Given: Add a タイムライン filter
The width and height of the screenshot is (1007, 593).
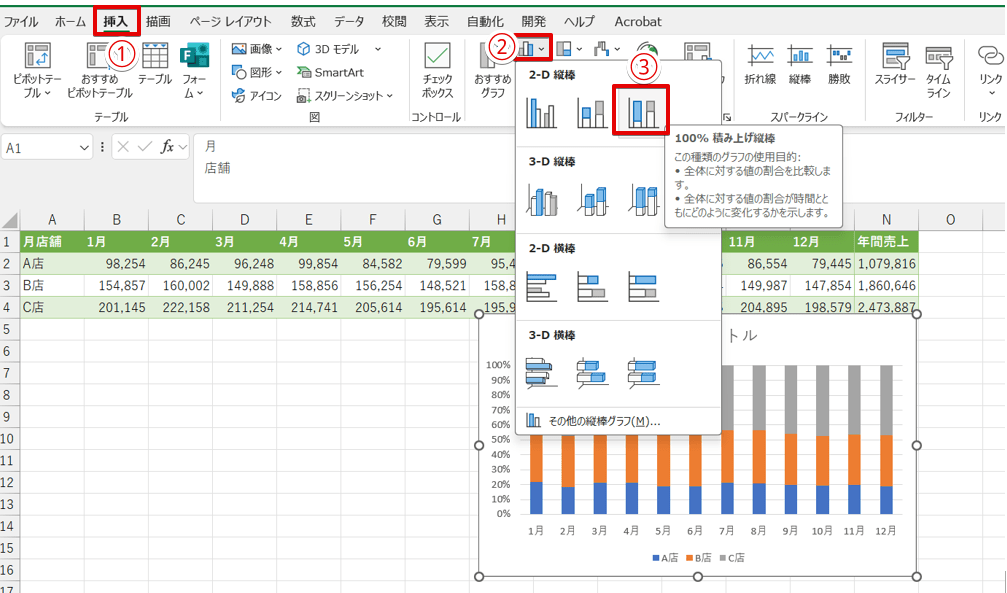Looking at the screenshot, I should coord(938,71).
